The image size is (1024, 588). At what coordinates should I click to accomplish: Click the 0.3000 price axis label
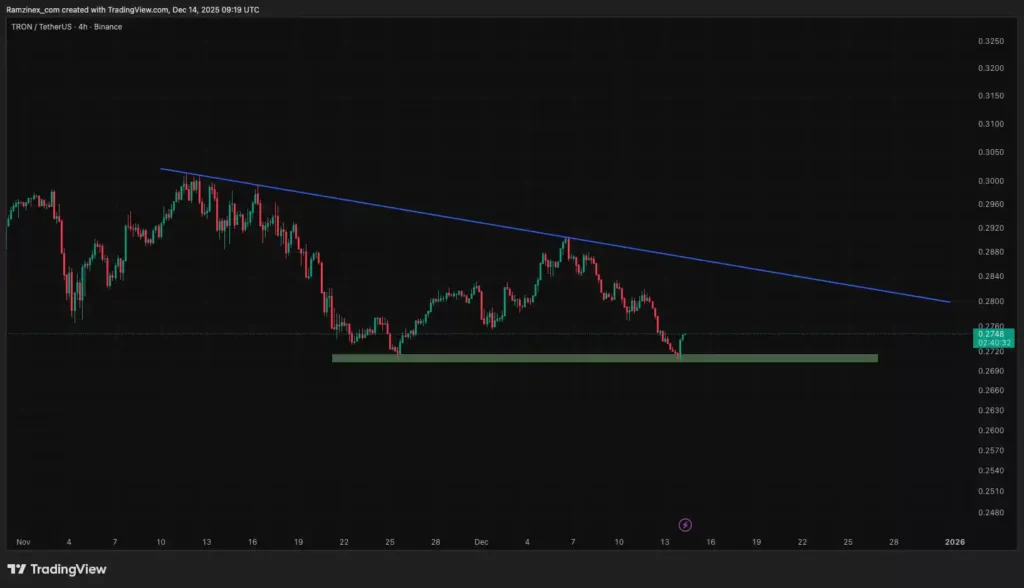pos(989,181)
